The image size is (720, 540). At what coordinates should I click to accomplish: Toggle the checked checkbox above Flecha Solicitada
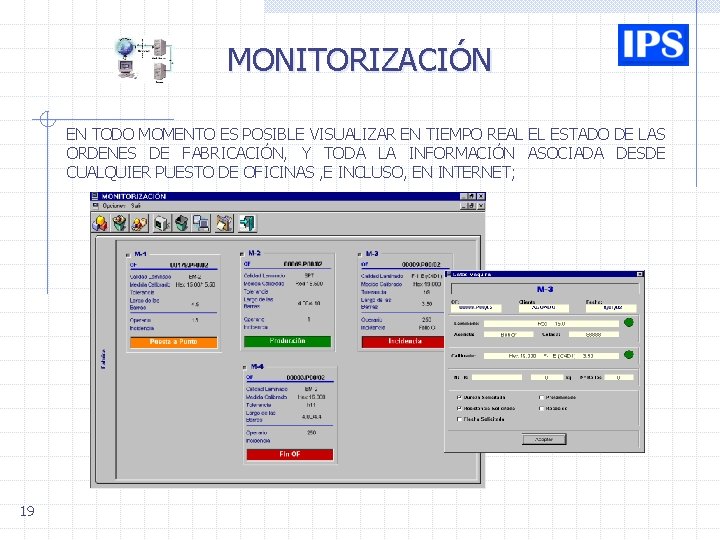pos(459,408)
